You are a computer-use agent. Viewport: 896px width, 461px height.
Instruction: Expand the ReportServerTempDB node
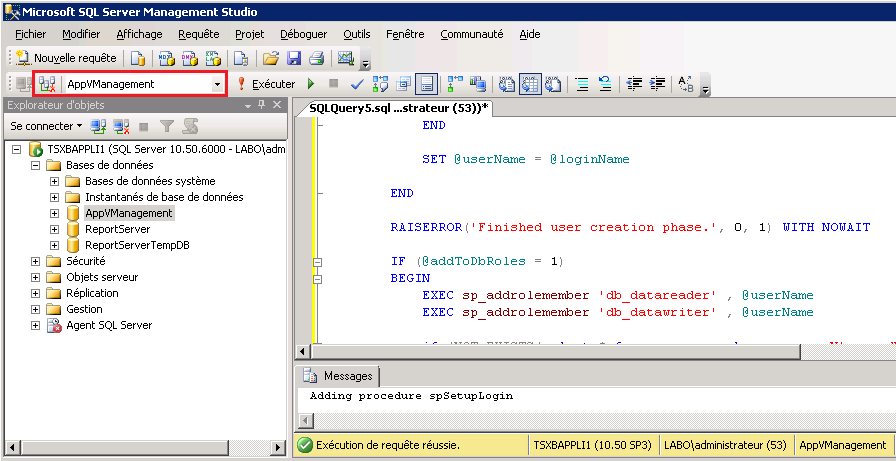[x=54, y=245]
